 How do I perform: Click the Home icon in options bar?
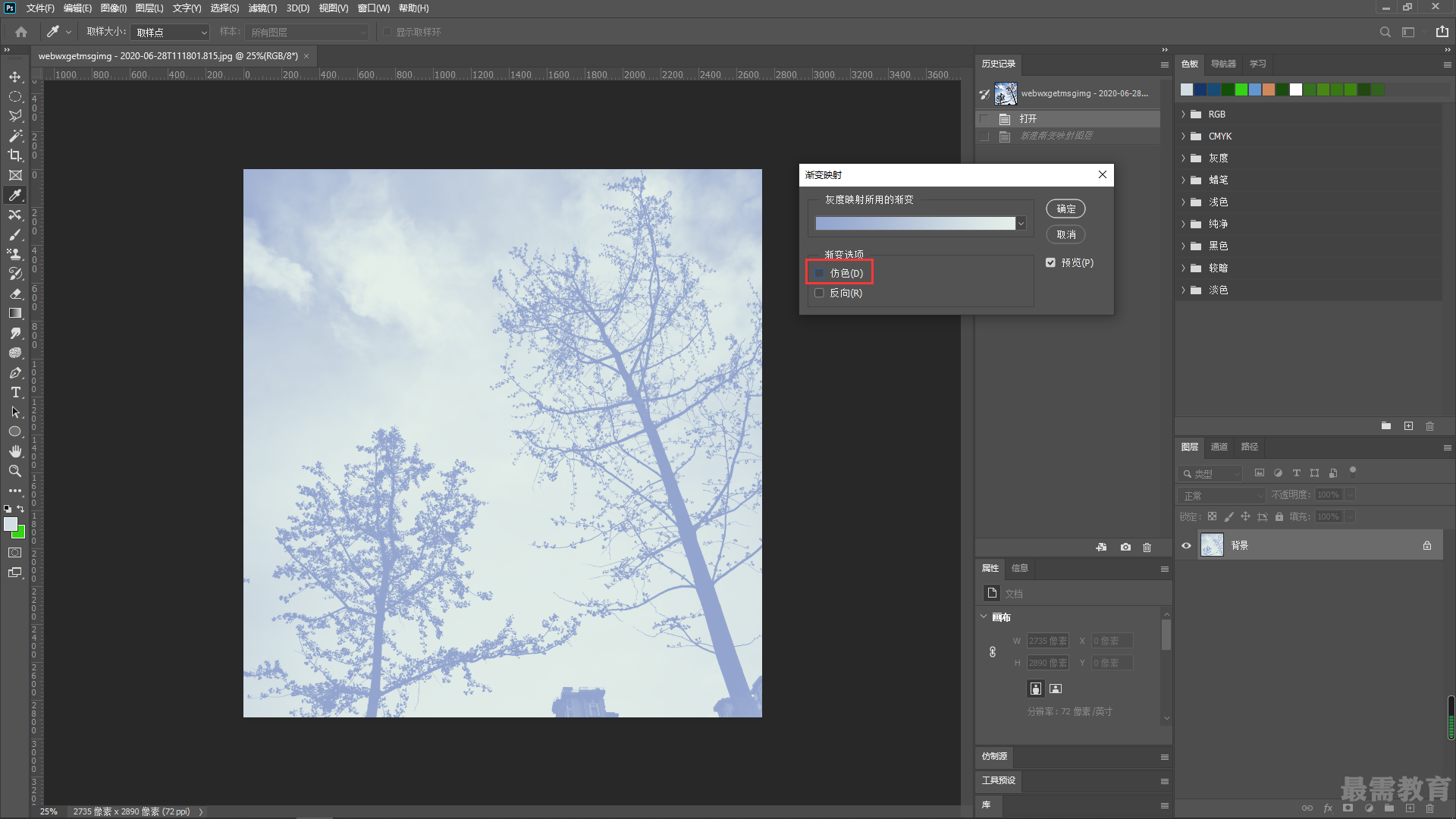(21, 32)
